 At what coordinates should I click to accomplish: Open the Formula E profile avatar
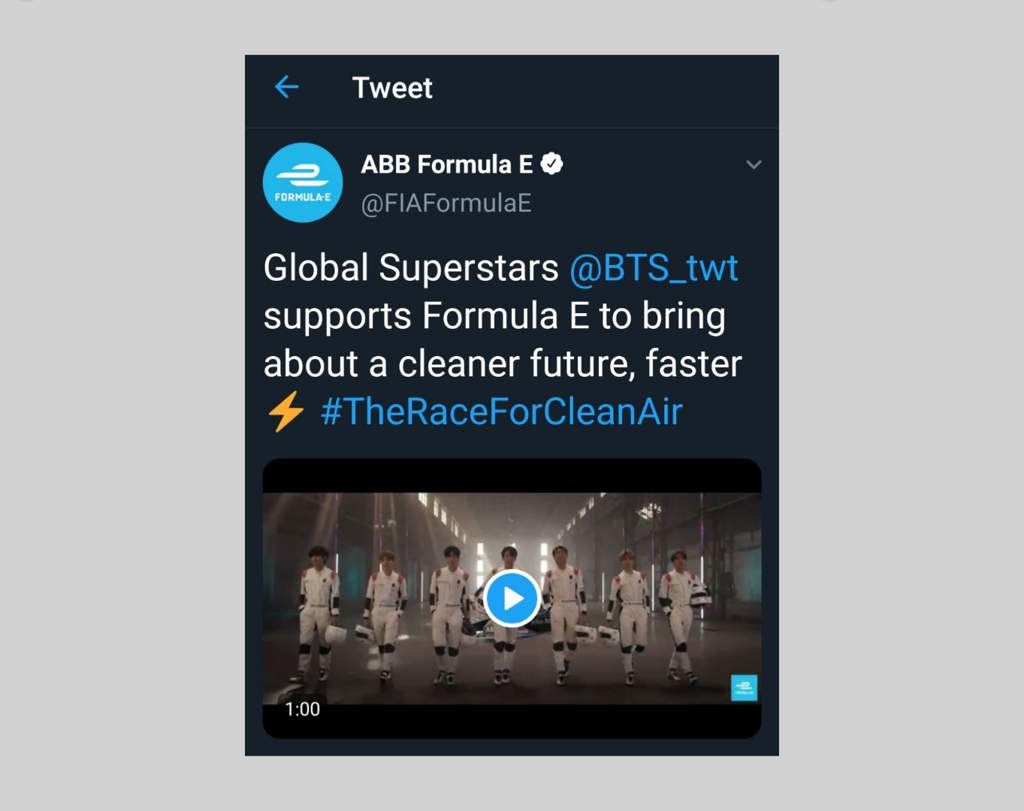click(302, 182)
